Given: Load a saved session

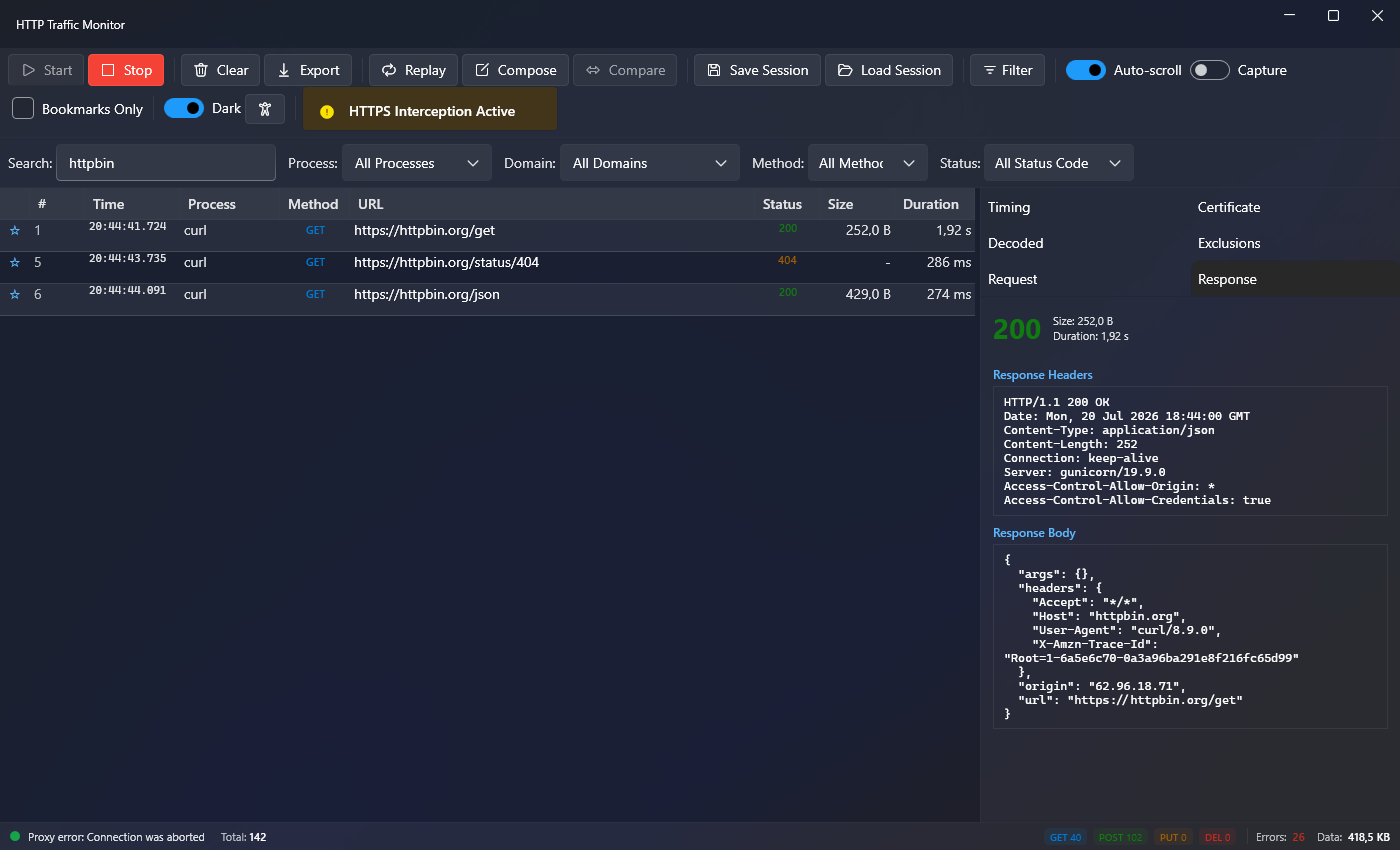Looking at the screenshot, I should coord(889,70).
